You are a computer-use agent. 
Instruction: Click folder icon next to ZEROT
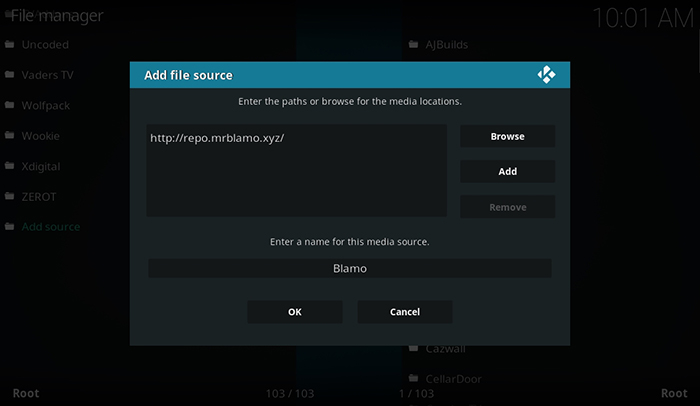(x=9, y=196)
